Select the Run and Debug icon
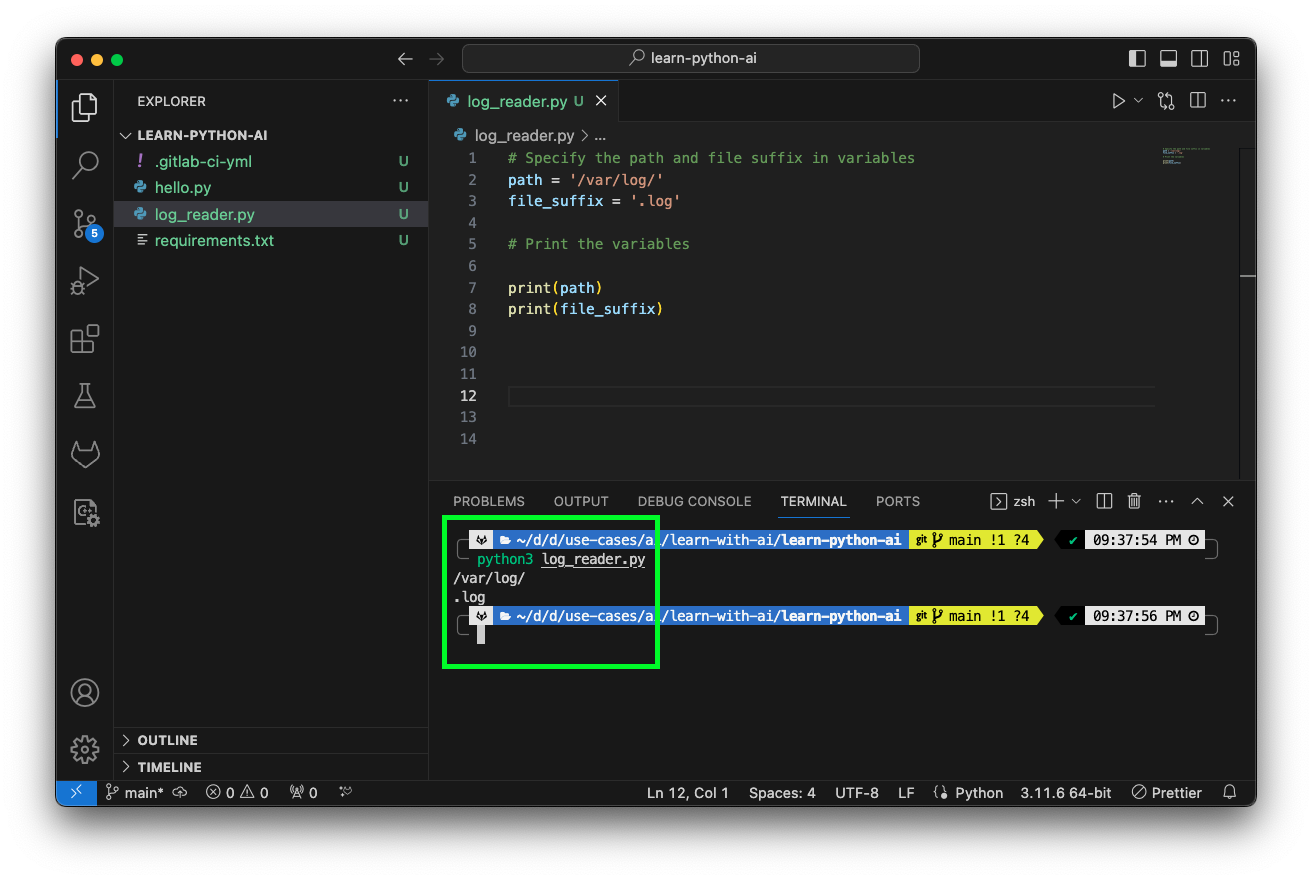Viewport: 1312px width, 880px height. click(x=85, y=281)
